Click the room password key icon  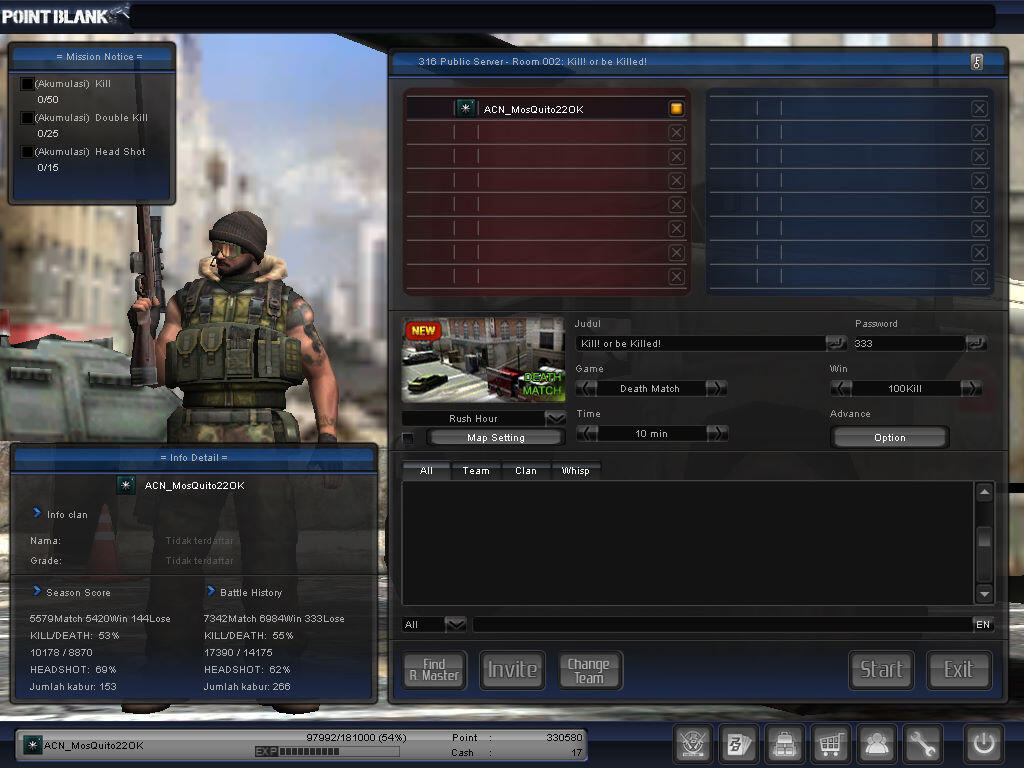tap(976, 62)
